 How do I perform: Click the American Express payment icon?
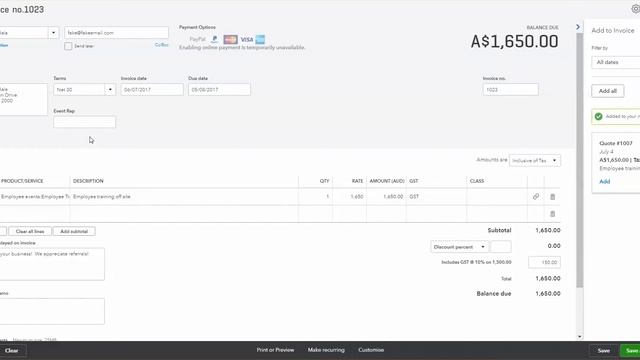point(260,40)
